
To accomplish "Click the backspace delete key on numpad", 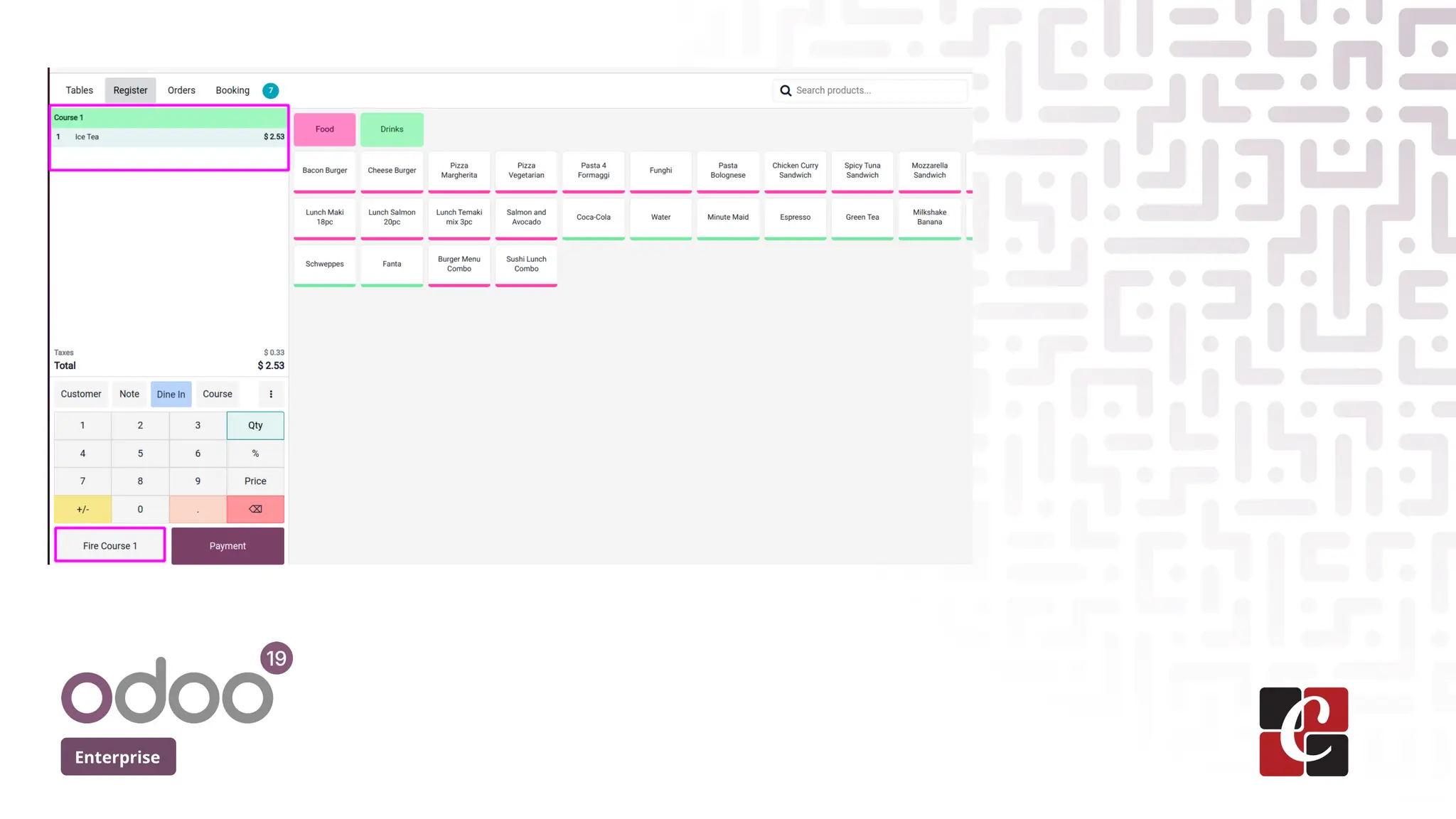I will (255, 509).
